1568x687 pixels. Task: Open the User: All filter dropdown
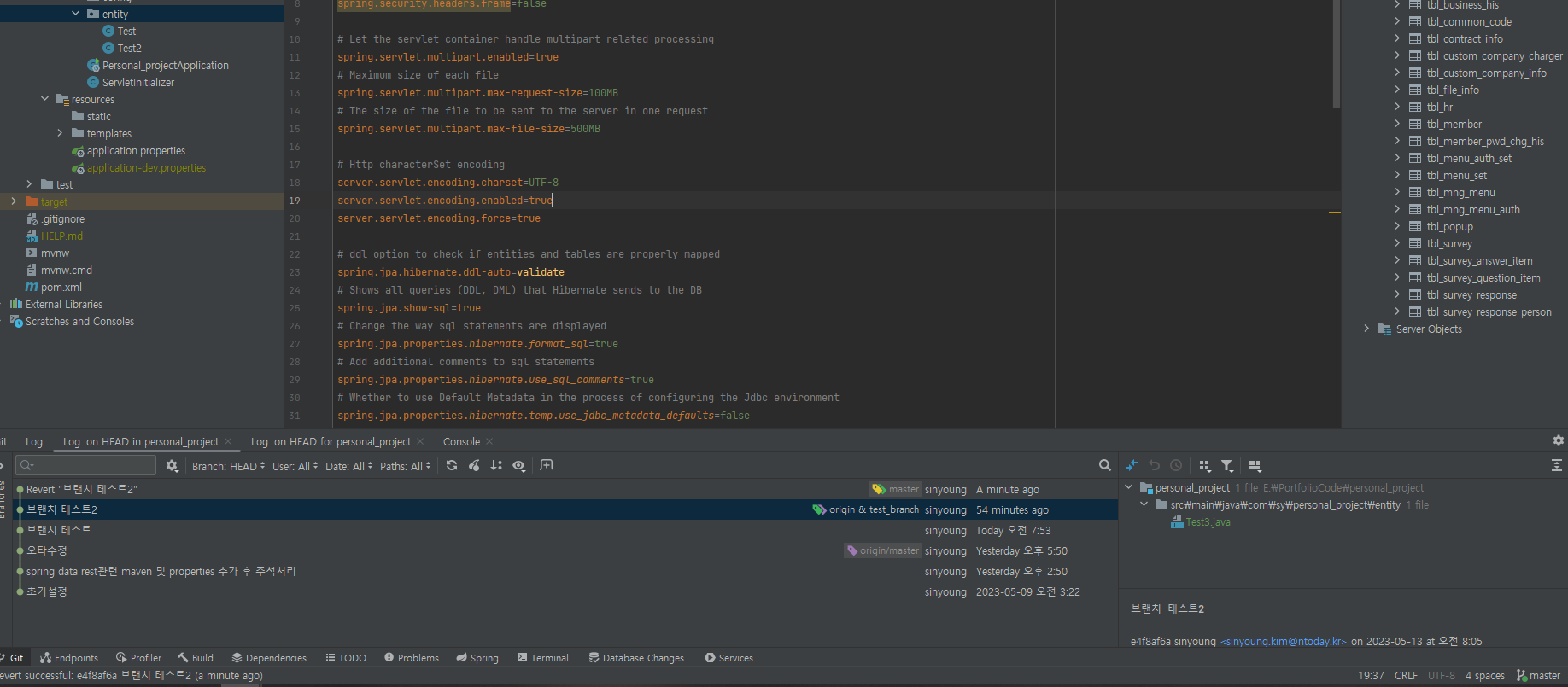coord(295,466)
